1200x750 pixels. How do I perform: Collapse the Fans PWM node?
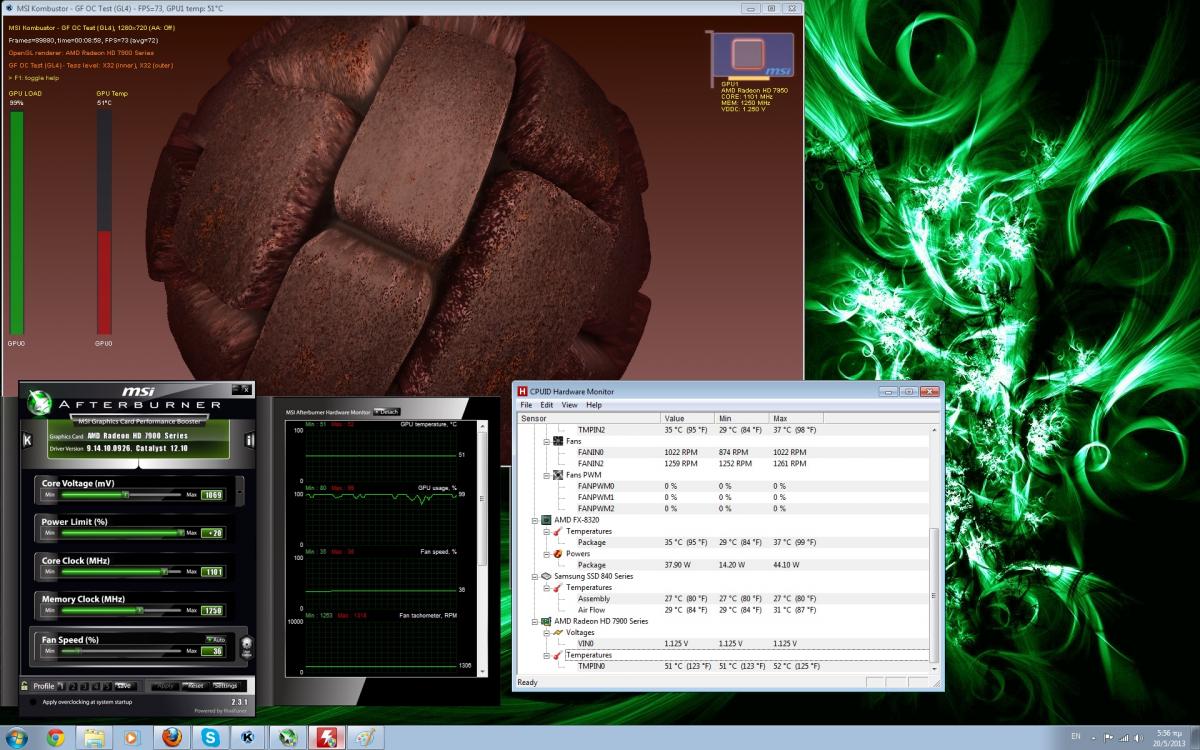(547, 474)
